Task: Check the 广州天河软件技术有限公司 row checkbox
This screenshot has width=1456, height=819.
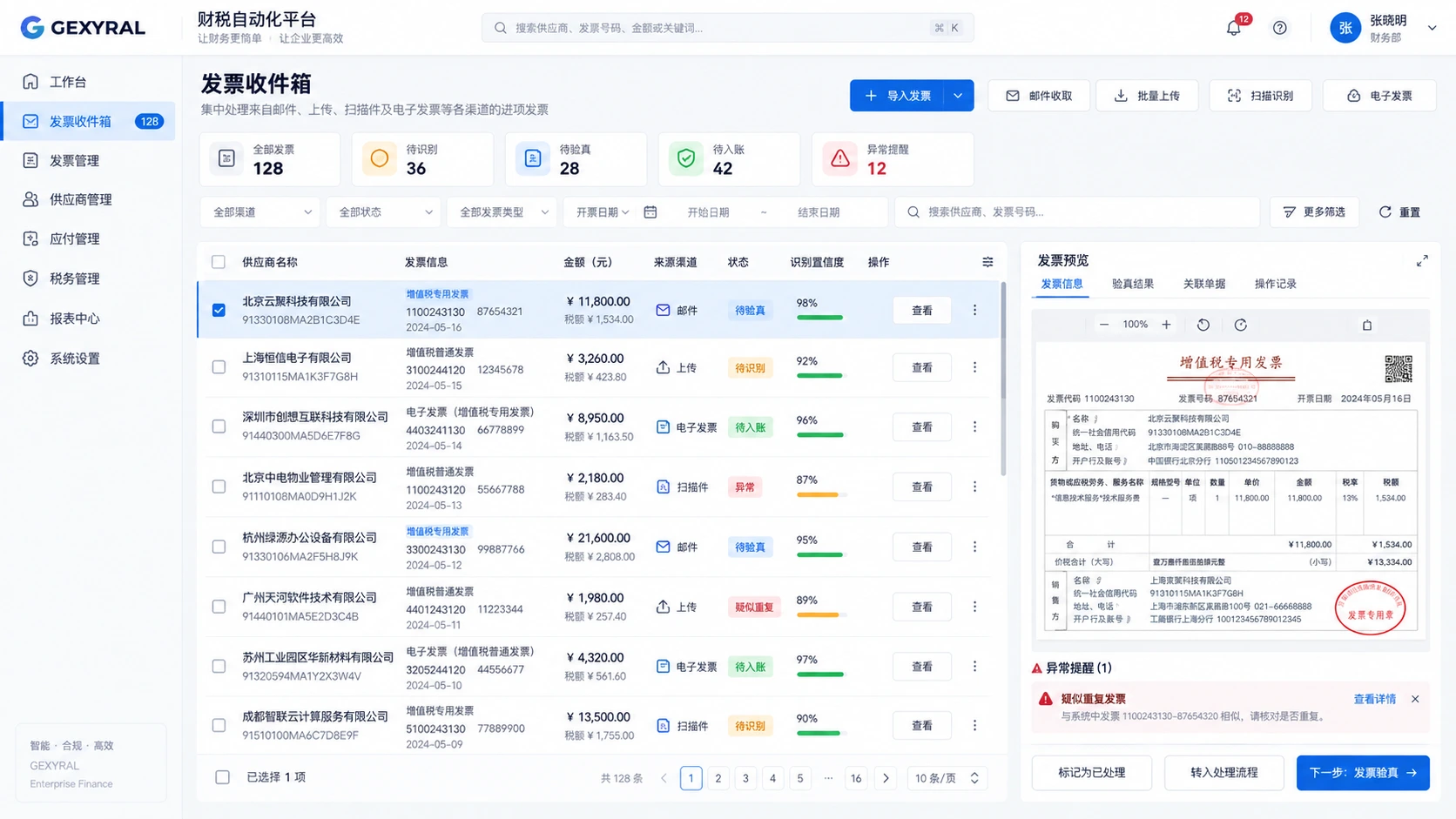Action: pyautogui.click(x=219, y=607)
